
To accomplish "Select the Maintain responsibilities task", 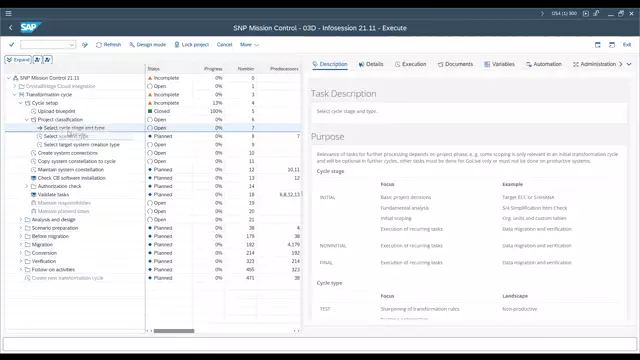I will coord(64,203).
